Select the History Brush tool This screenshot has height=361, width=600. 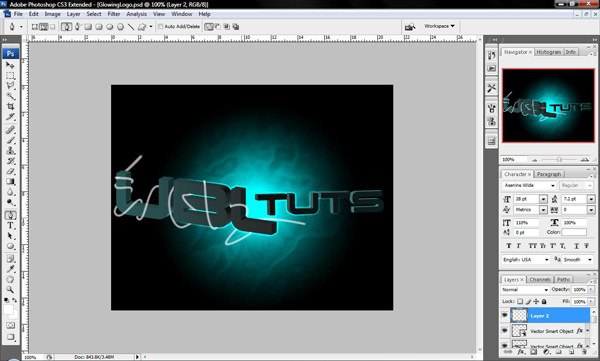click(10, 161)
